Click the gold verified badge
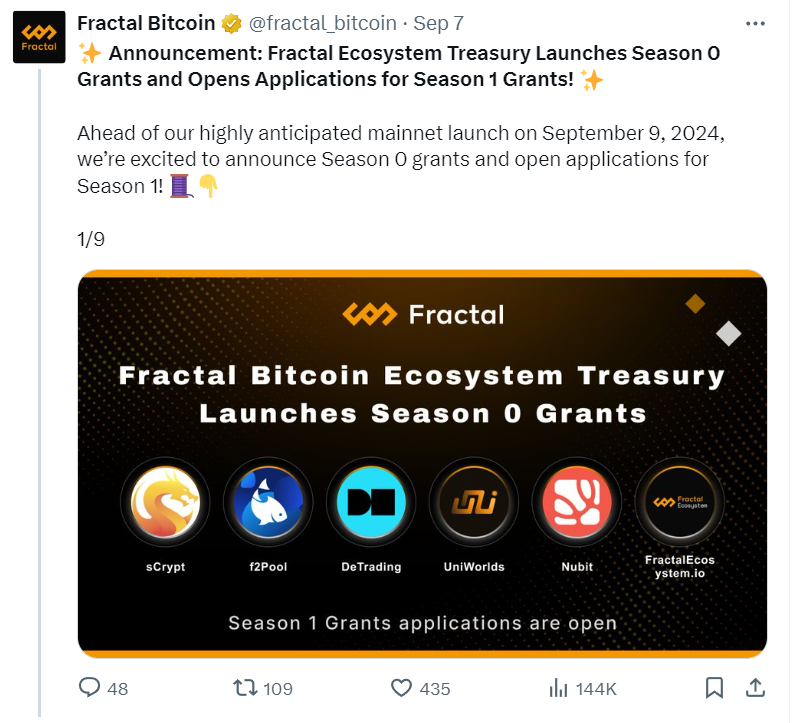The height and width of the screenshot is (723, 793). (x=231, y=24)
